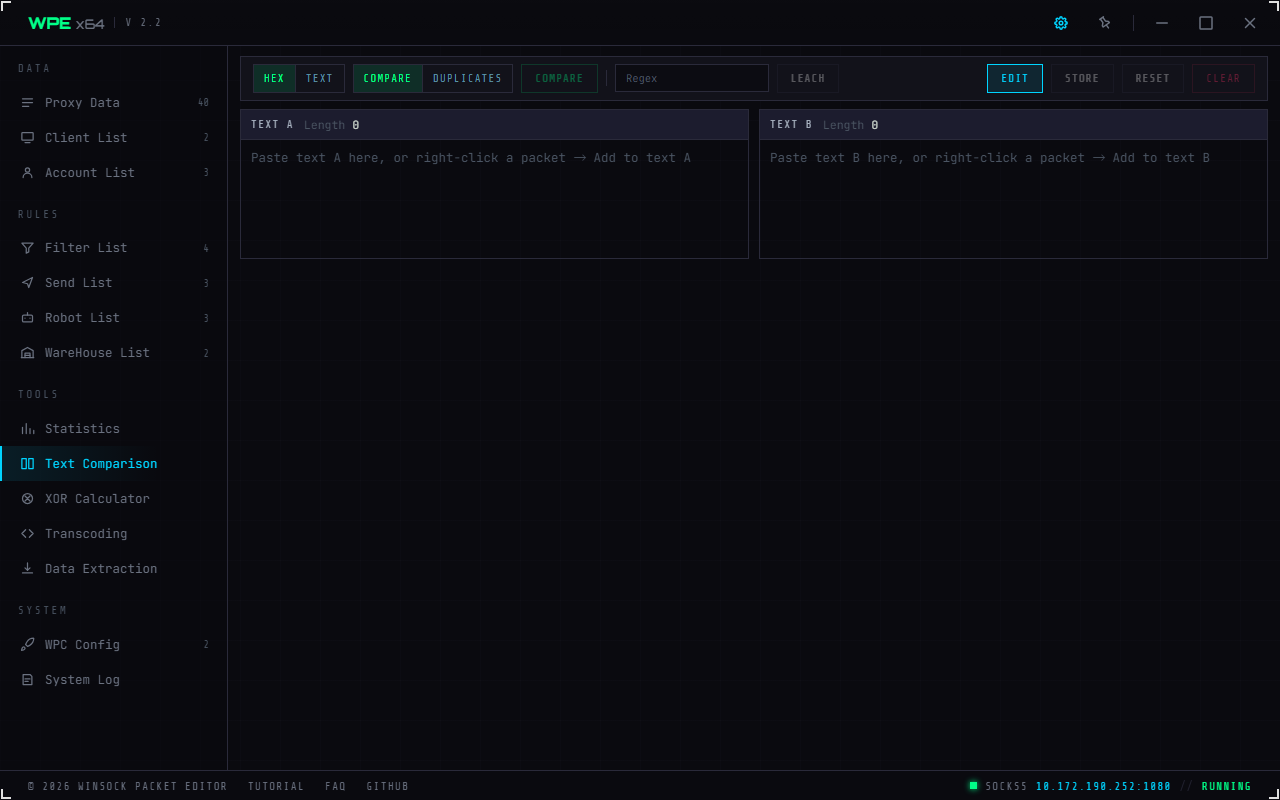Click the Statistics bar-chart icon
Image resolution: width=1280 pixels, height=800 pixels.
coord(28,429)
